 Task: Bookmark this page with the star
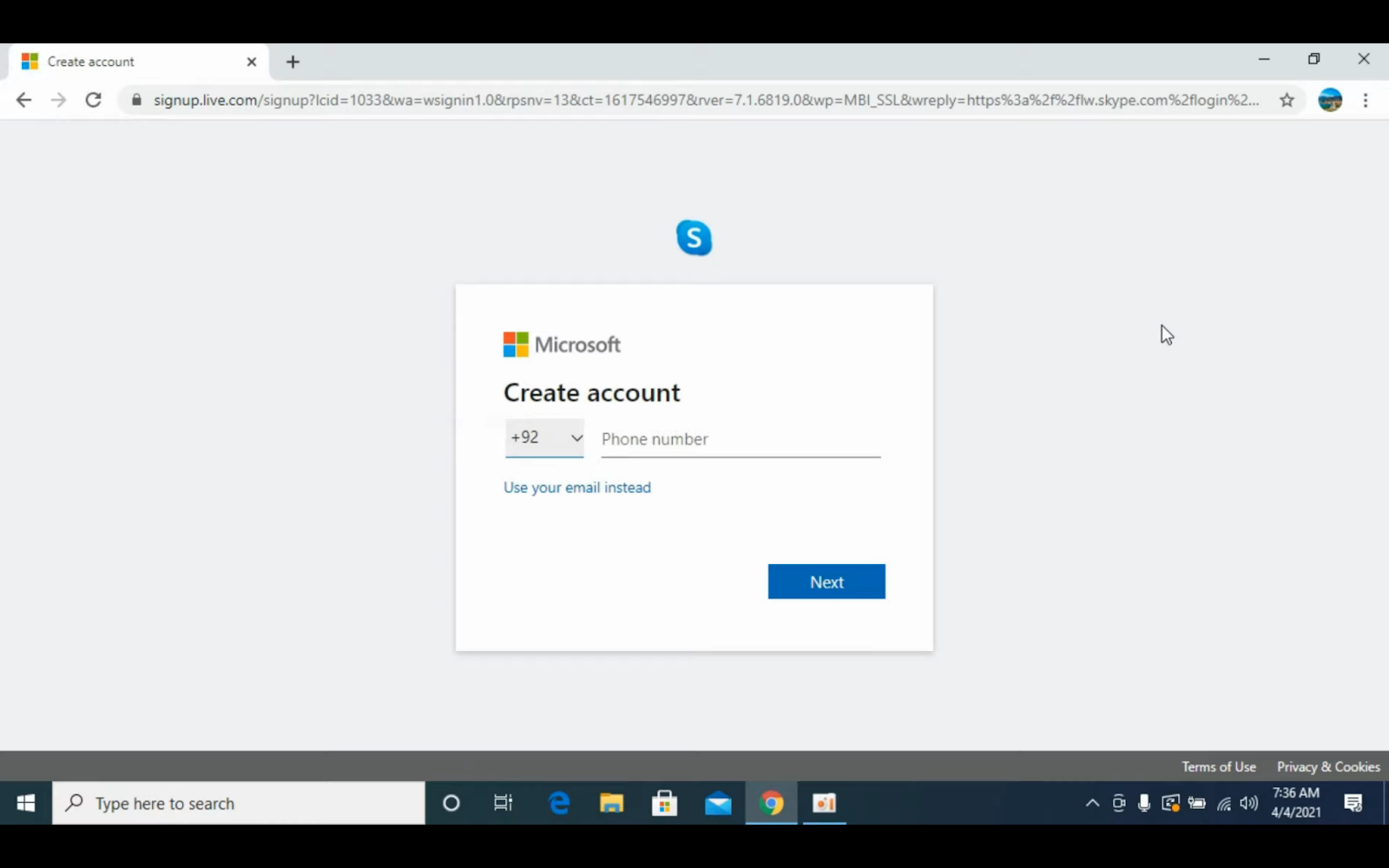pyautogui.click(x=1287, y=100)
